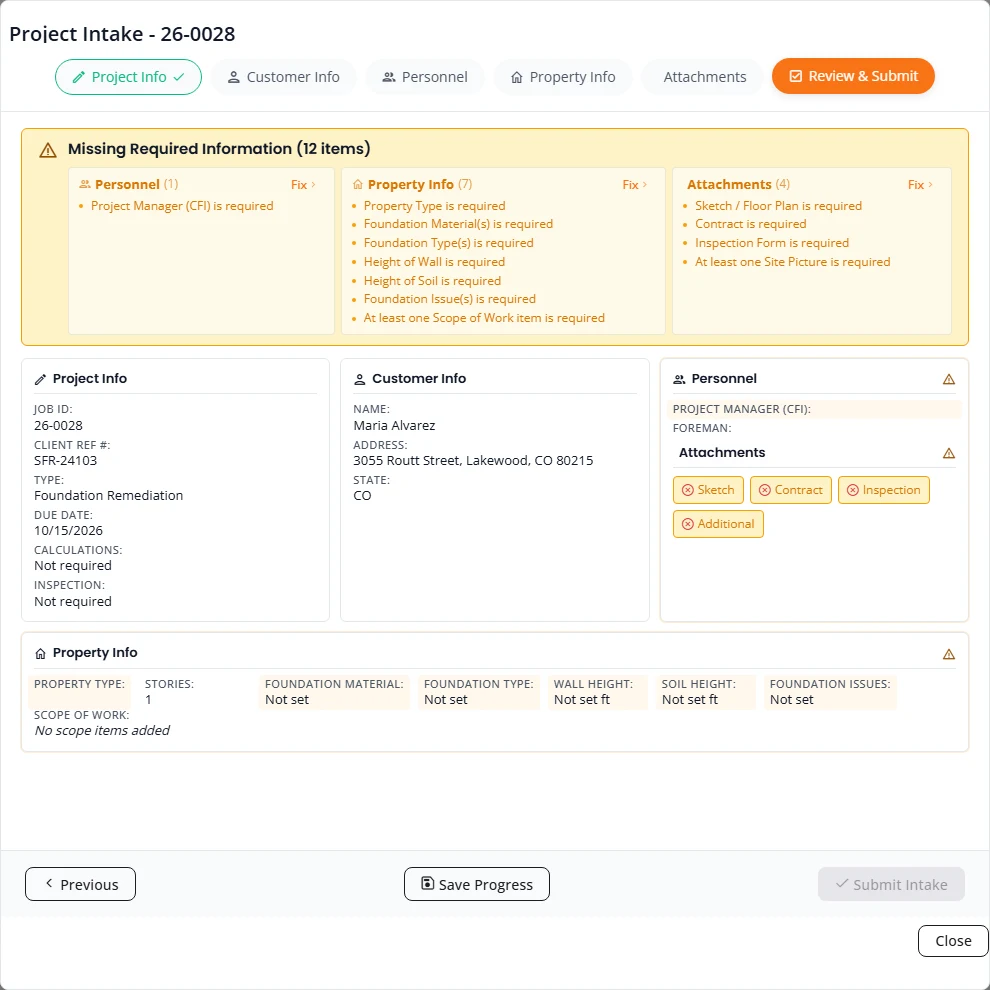Click the client ref value SFR-24103

click(x=66, y=460)
